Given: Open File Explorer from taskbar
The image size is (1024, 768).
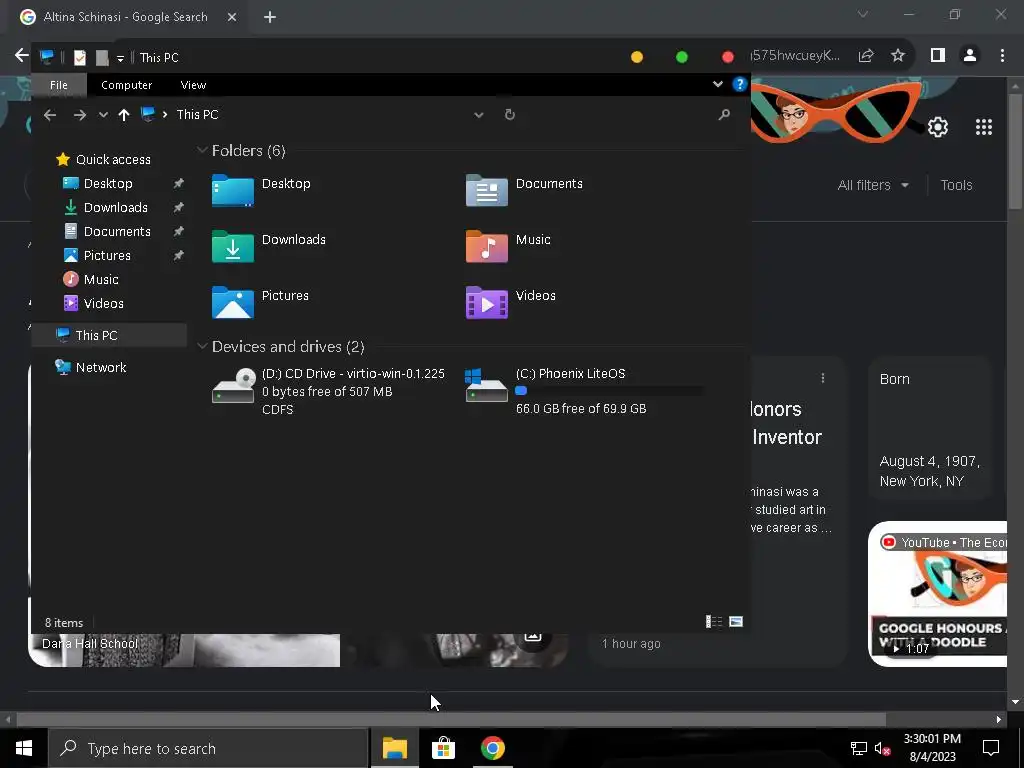Looking at the screenshot, I should tap(394, 748).
